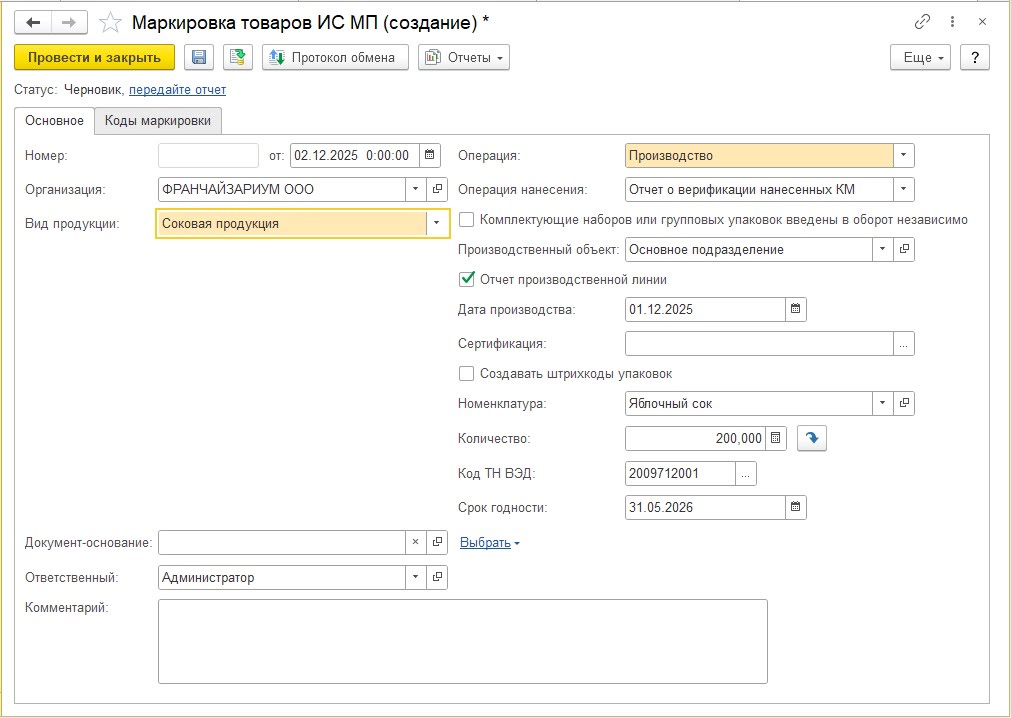Image resolution: width=1011 pixels, height=718 pixels.
Task: Click the copy link icon in header
Action: [x=922, y=22]
